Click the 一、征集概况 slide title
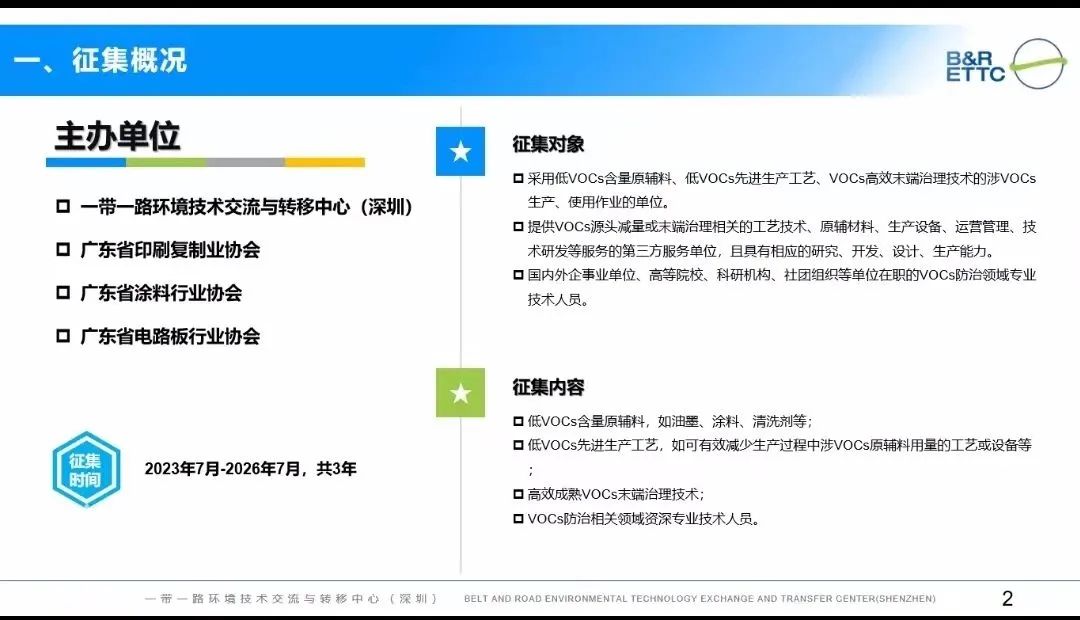 coord(100,60)
